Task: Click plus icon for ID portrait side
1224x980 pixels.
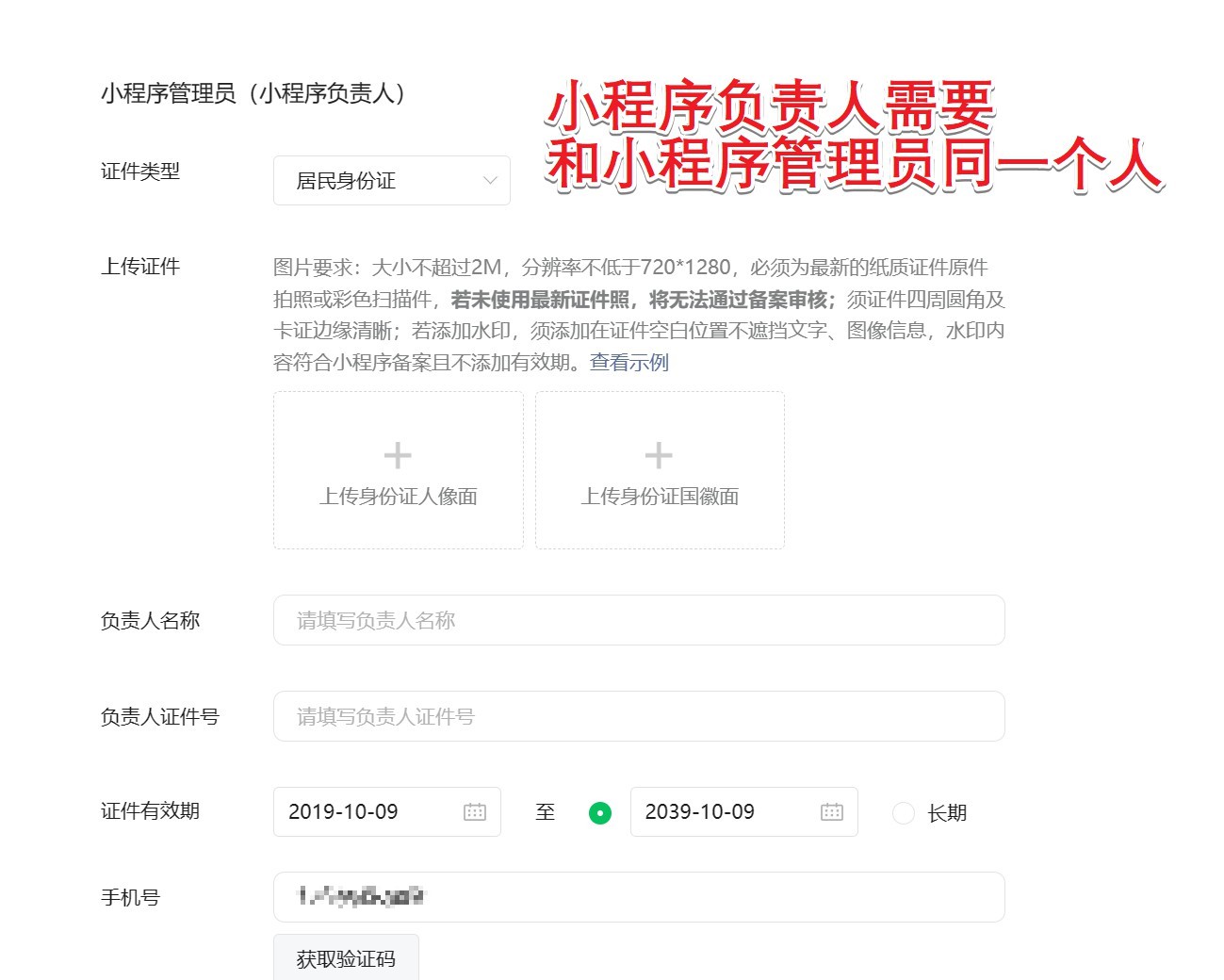Action: [398, 456]
